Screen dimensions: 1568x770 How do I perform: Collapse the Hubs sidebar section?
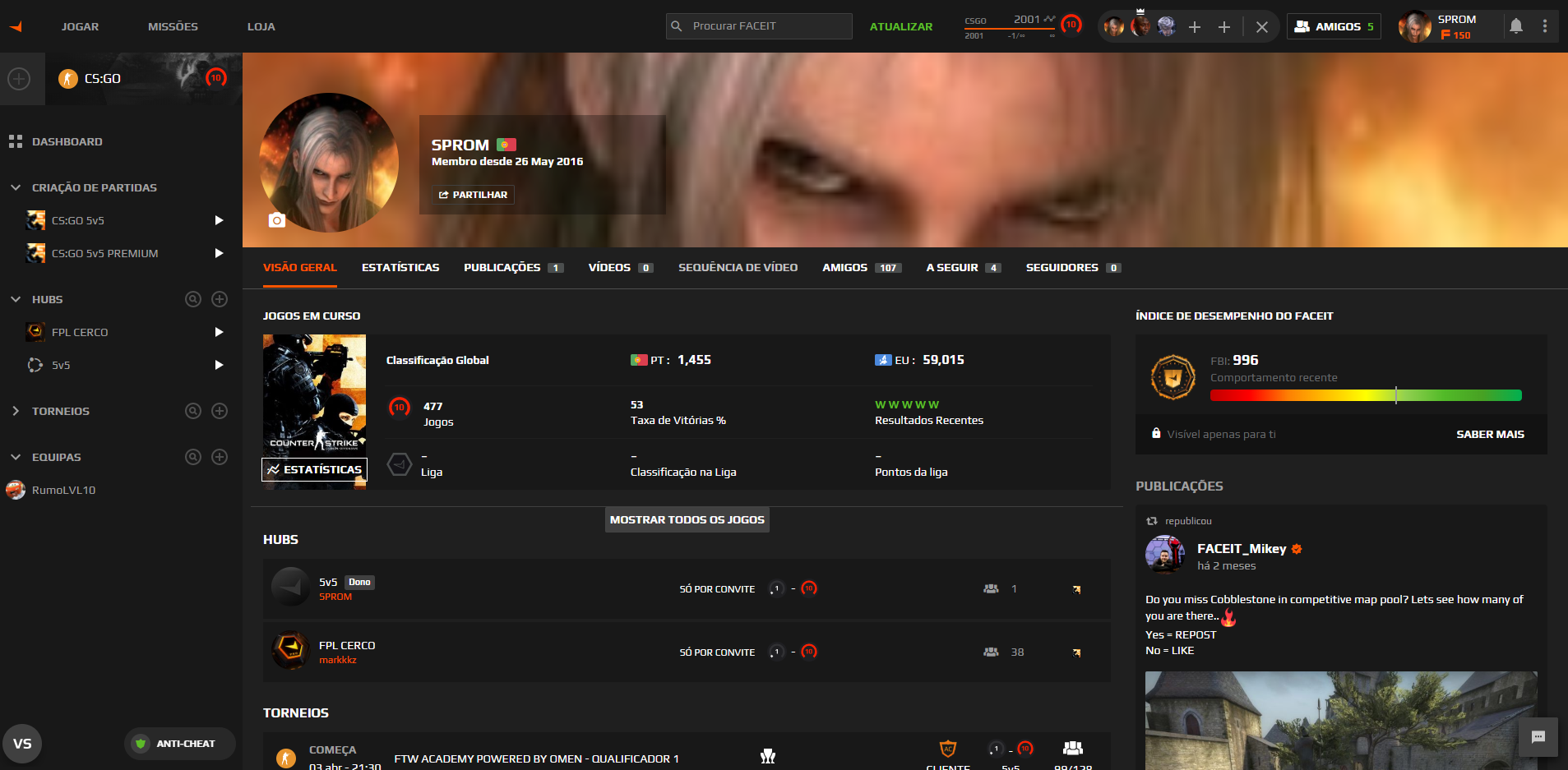click(x=16, y=299)
